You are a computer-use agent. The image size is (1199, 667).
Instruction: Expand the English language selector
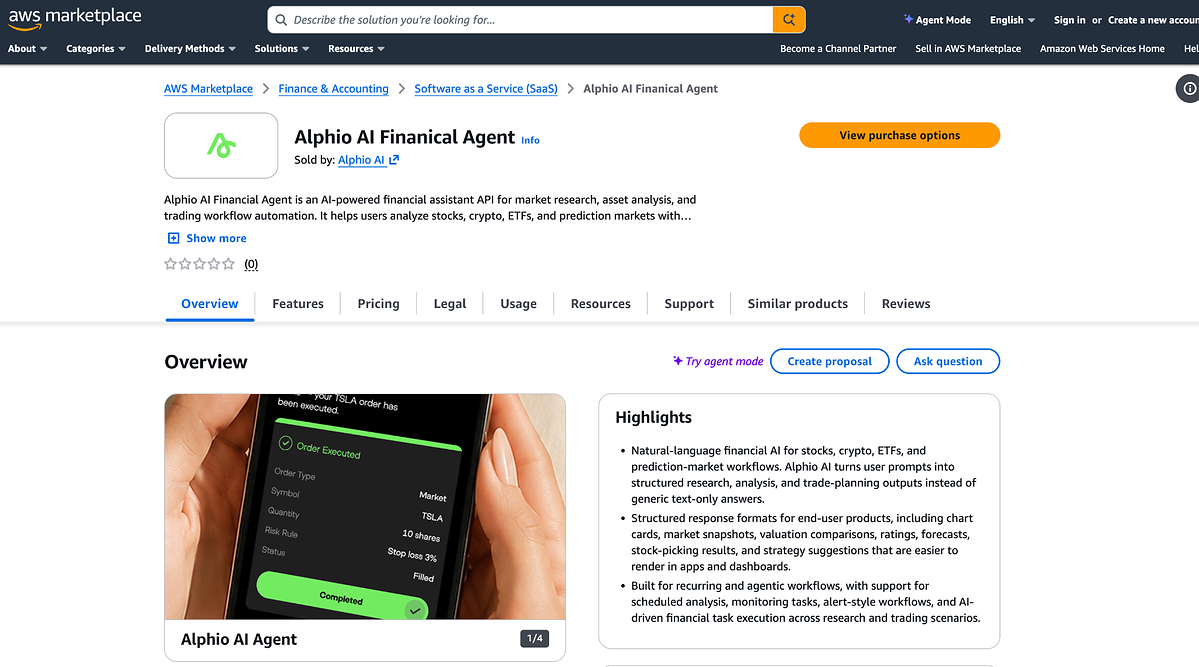1012,20
